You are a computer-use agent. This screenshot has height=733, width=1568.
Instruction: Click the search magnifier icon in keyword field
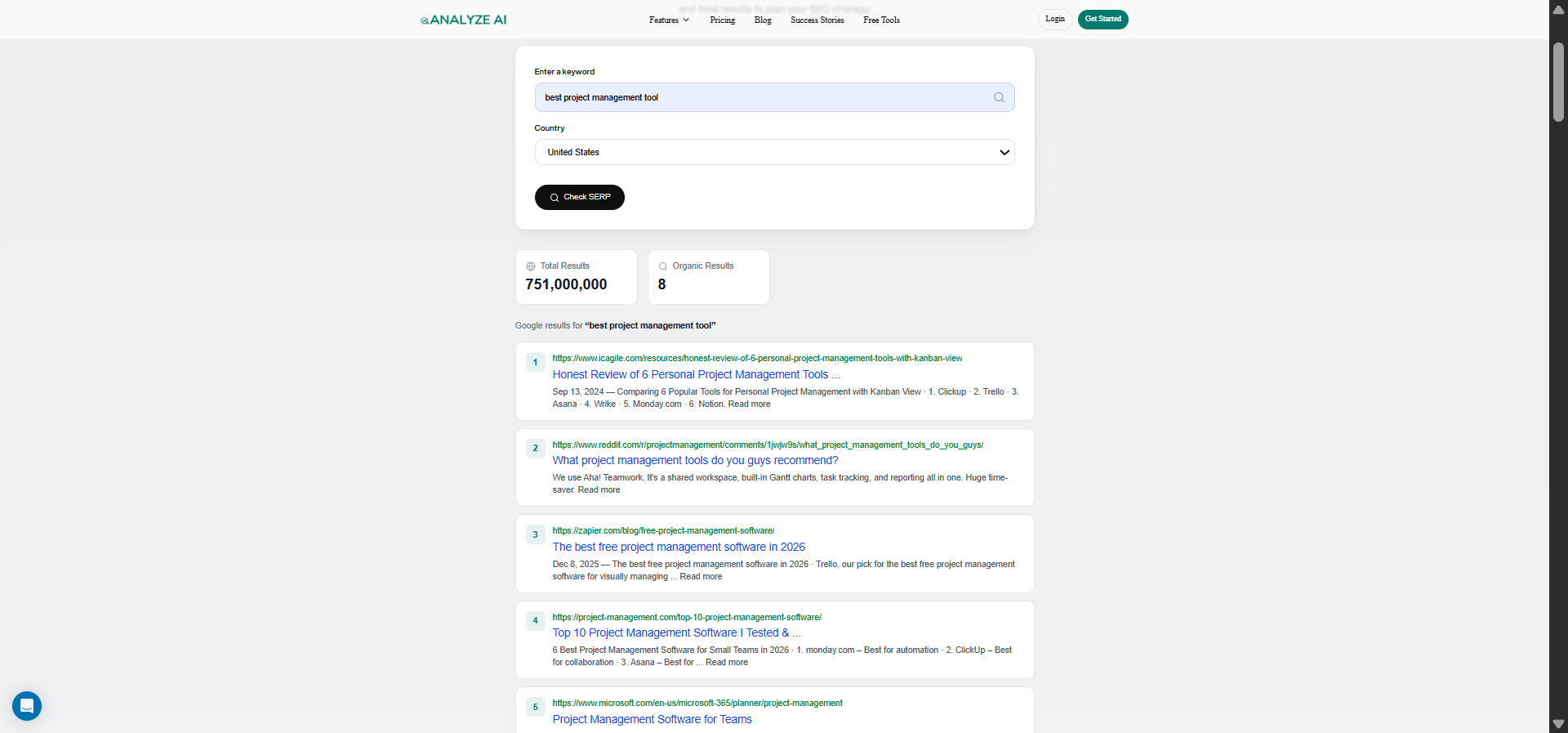[999, 97]
